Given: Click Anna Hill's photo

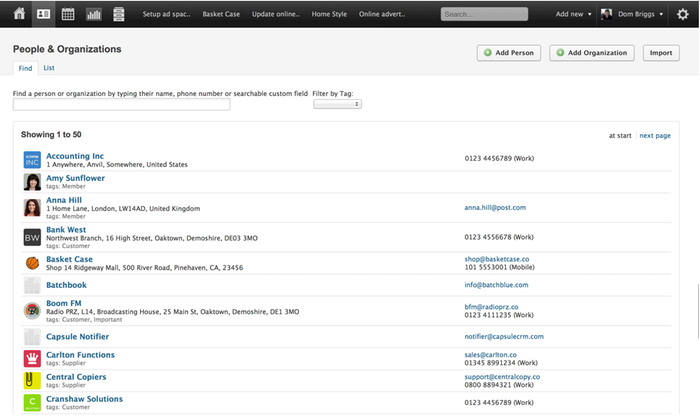Looking at the screenshot, I should (32, 207).
